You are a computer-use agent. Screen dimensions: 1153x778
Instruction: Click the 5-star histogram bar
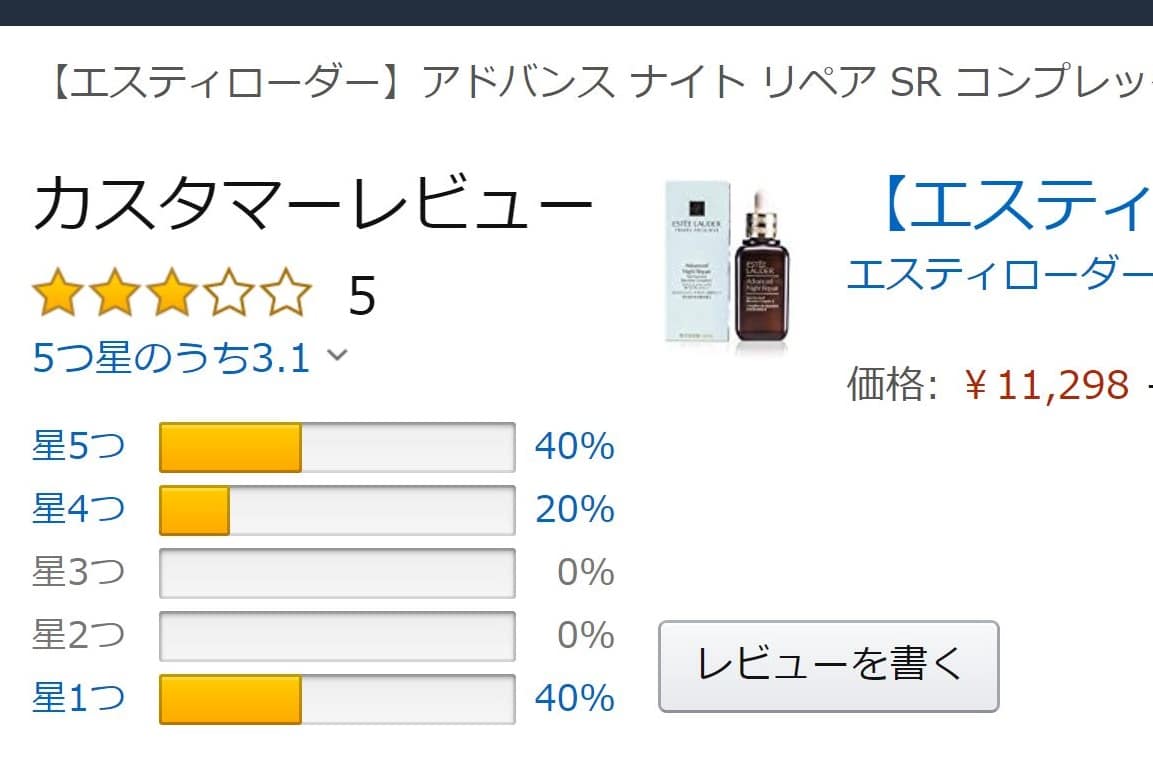click(x=337, y=447)
